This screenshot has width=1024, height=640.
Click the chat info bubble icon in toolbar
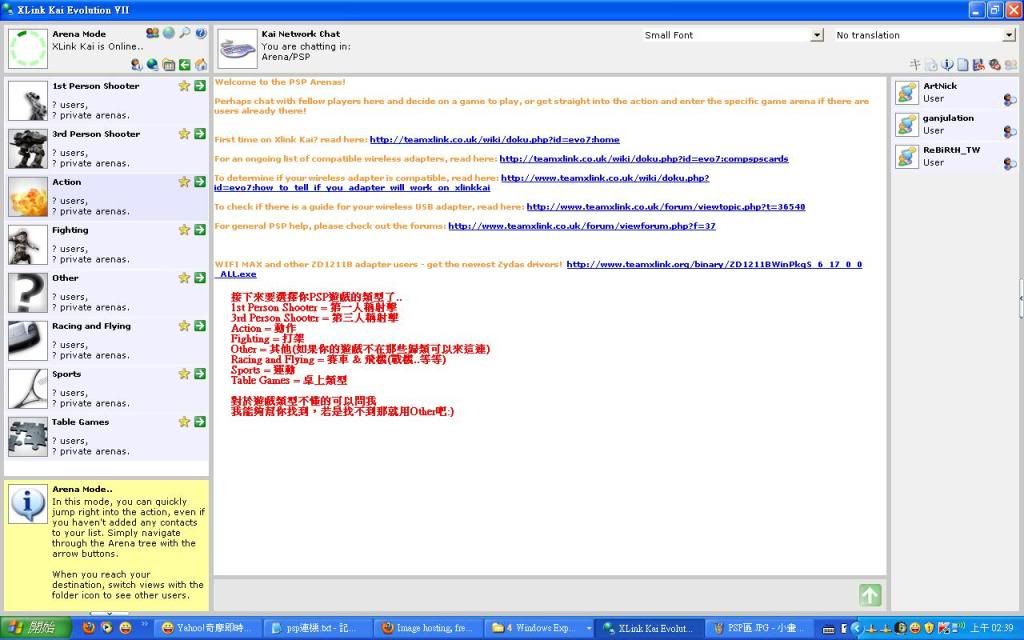pyautogui.click(x=947, y=64)
